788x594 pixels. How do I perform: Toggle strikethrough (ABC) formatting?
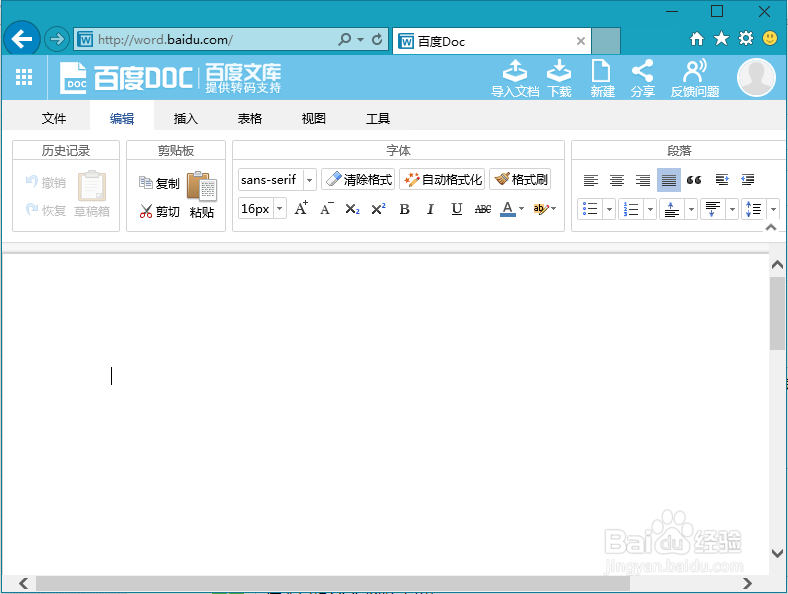[482, 209]
